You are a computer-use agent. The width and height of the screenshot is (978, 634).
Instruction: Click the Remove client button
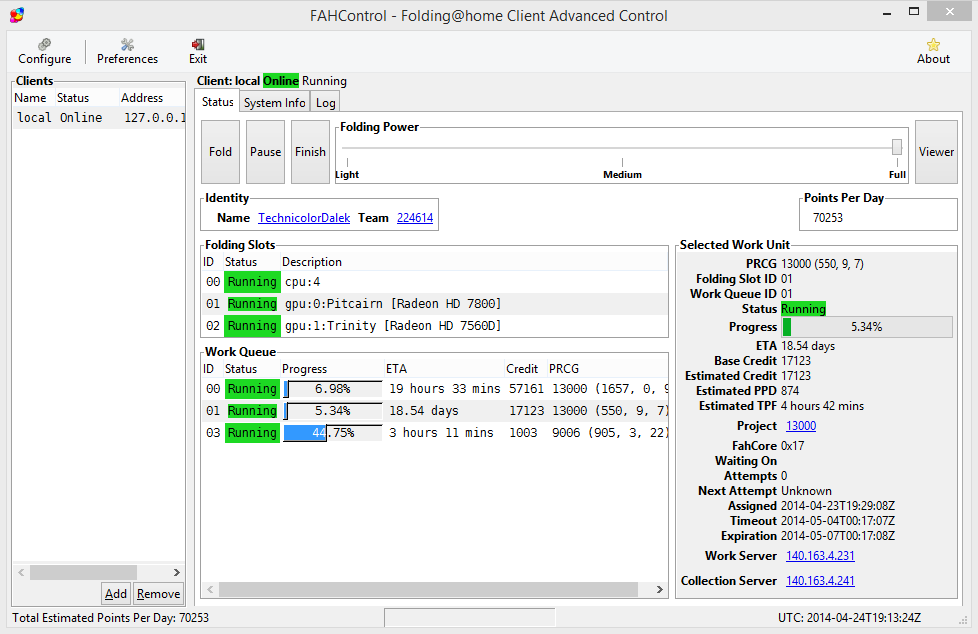tap(158, 593)
